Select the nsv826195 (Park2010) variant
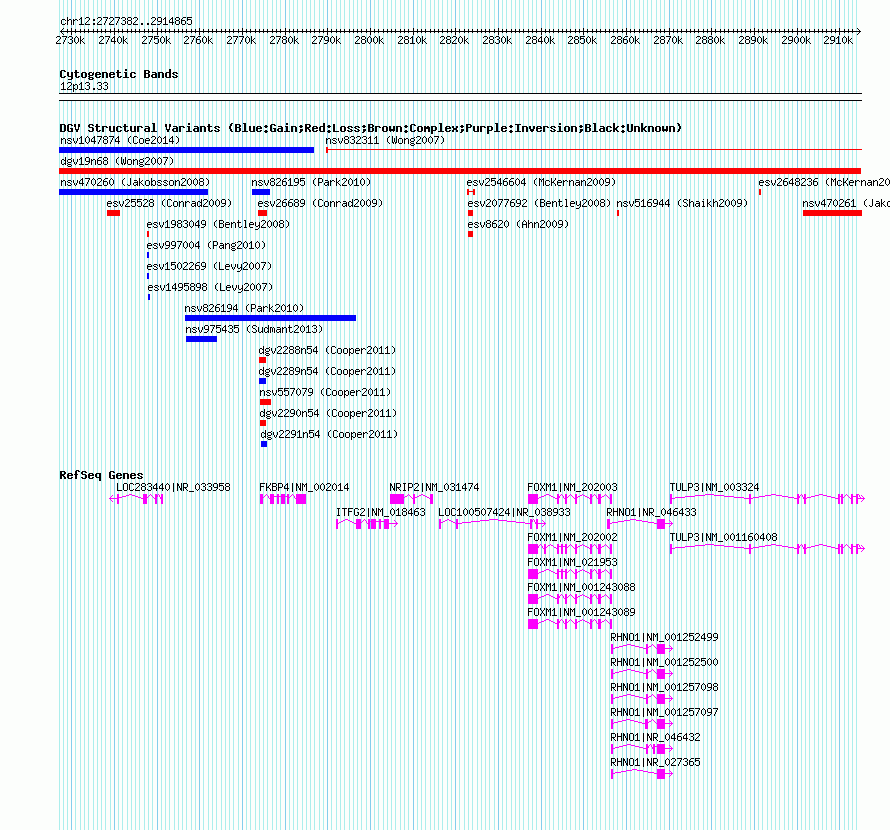Screen dimensions: 890x830 [261, 192]
